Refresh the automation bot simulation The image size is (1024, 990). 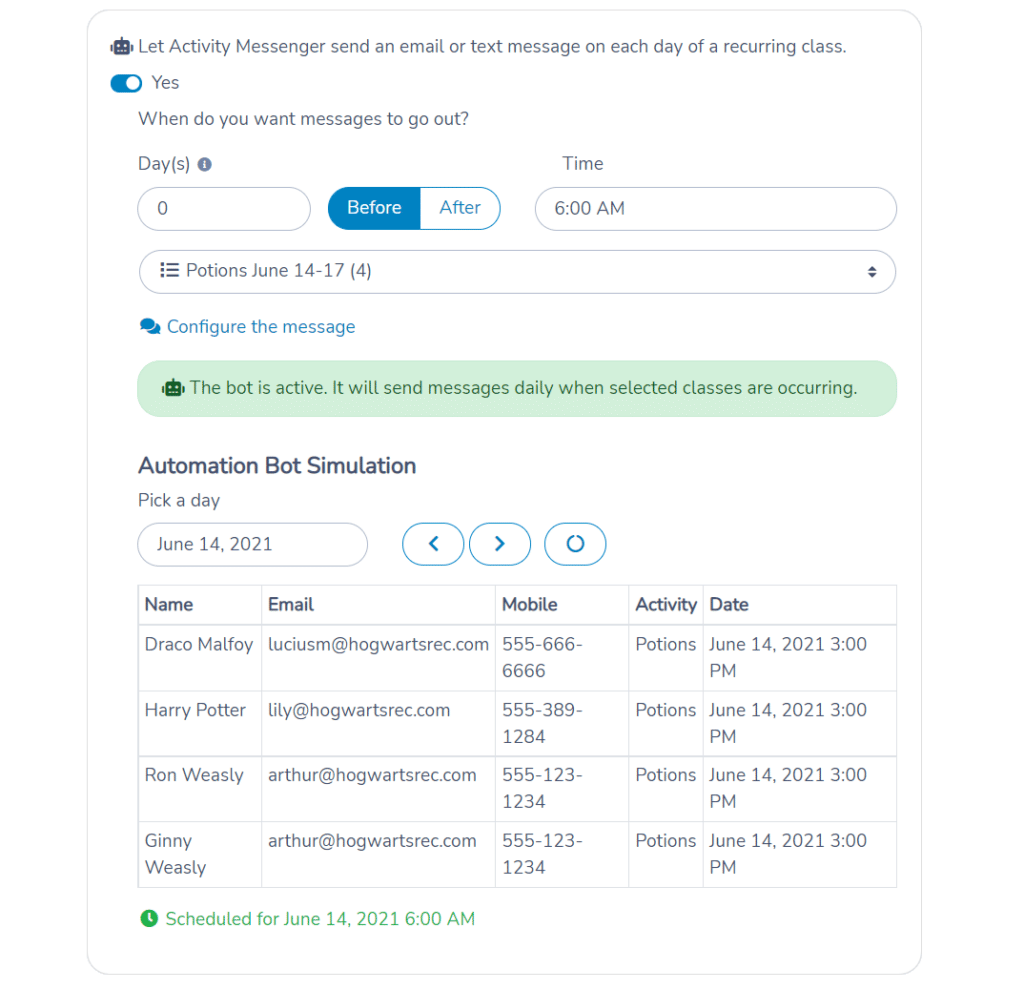[x=575, y=544]
